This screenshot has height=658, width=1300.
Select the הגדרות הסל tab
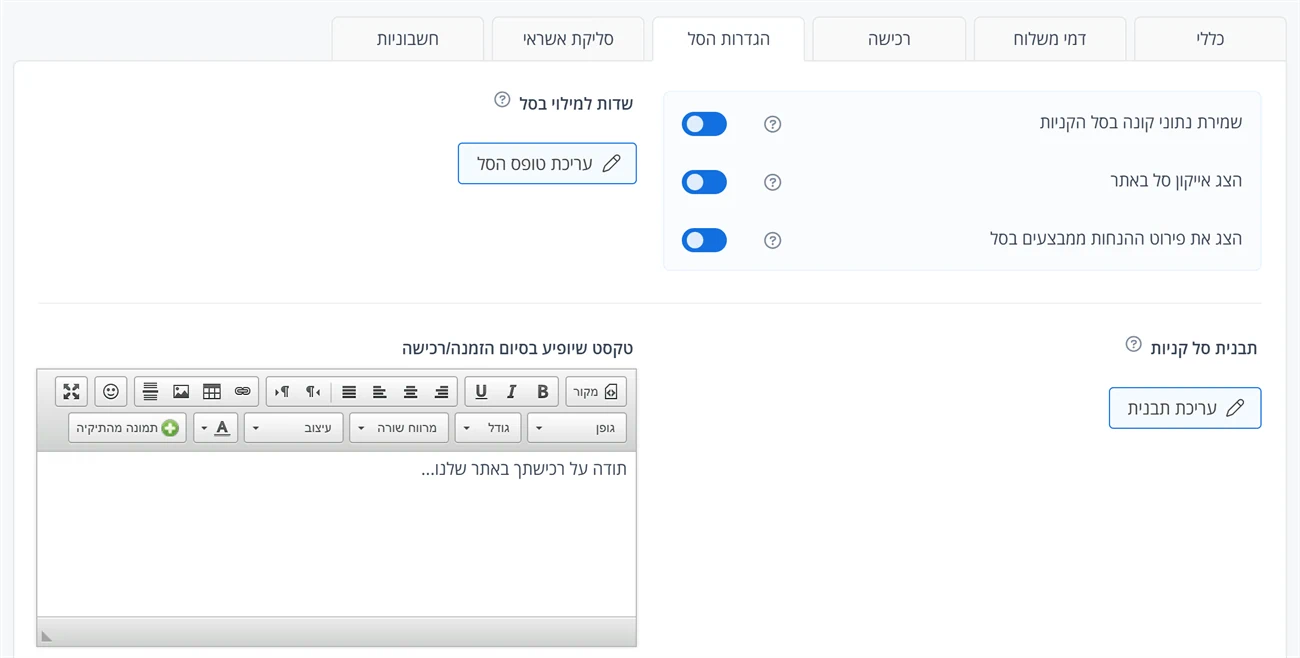[728, 40]
